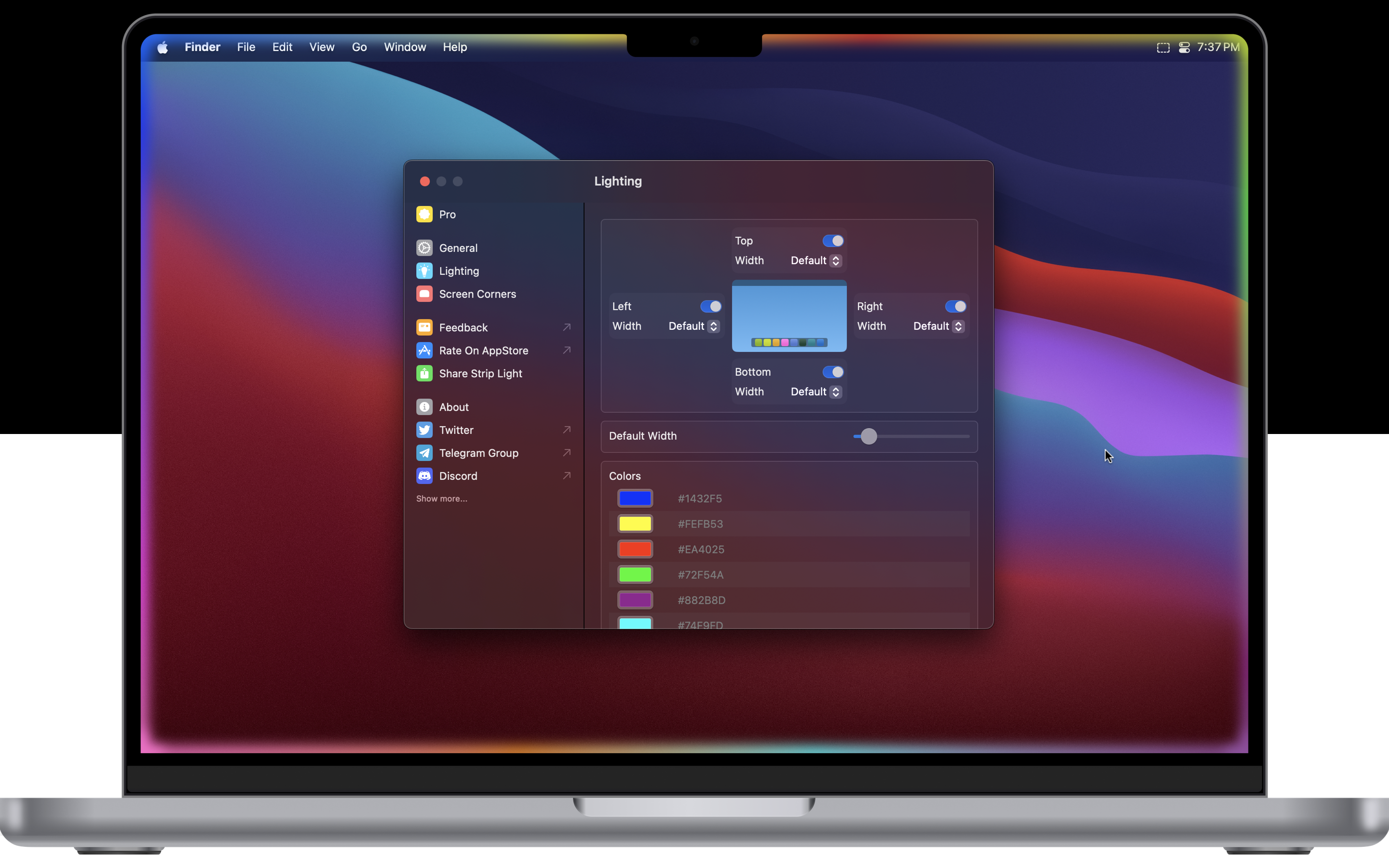Click the General gear icon

pos(424,247)
